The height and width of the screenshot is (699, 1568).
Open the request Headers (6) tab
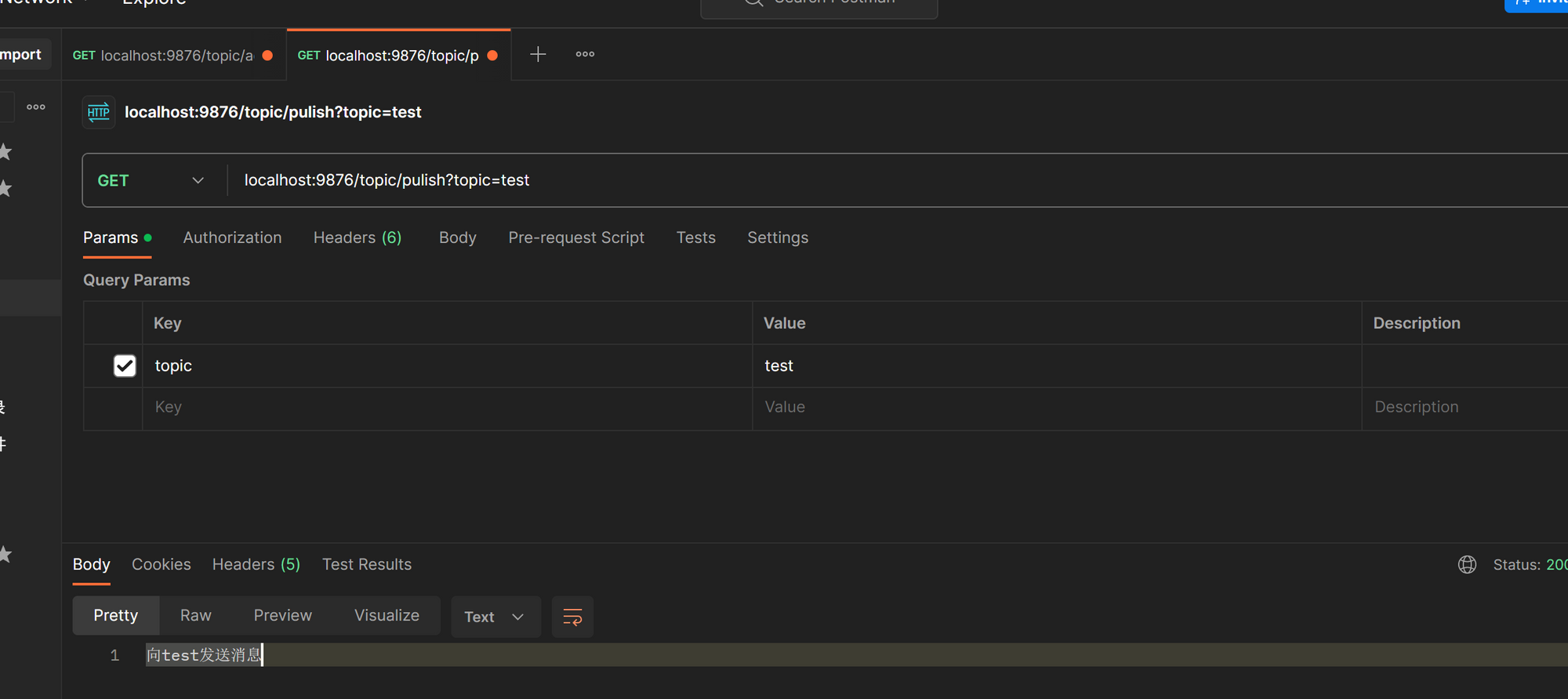point(358,237)
